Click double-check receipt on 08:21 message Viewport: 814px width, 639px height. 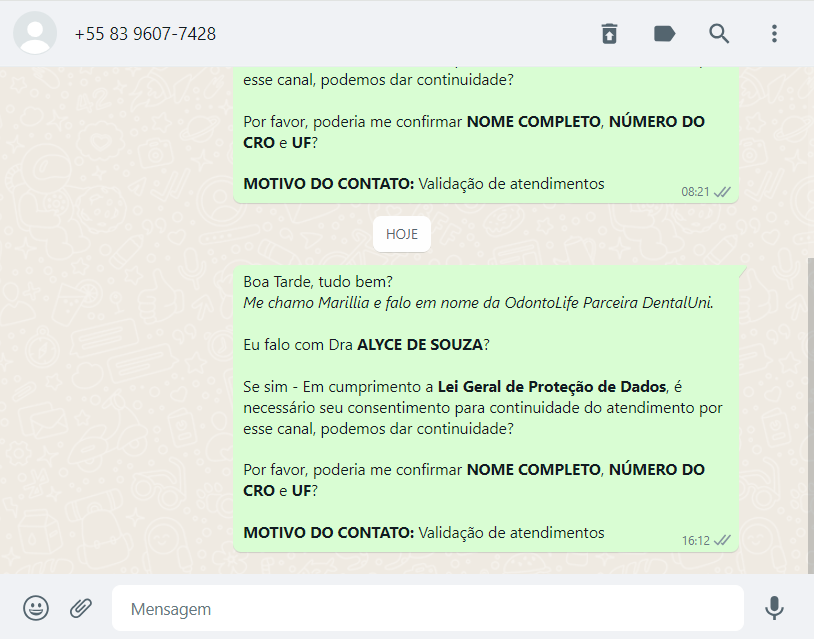[x=722, y=192]
